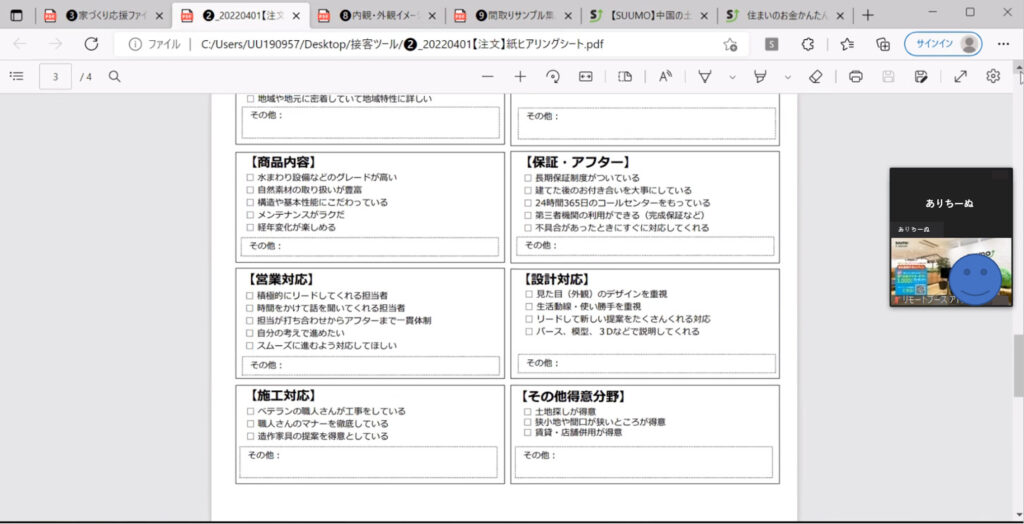Select the Highlight tool

pyautogui.click(x=760, y=76)
